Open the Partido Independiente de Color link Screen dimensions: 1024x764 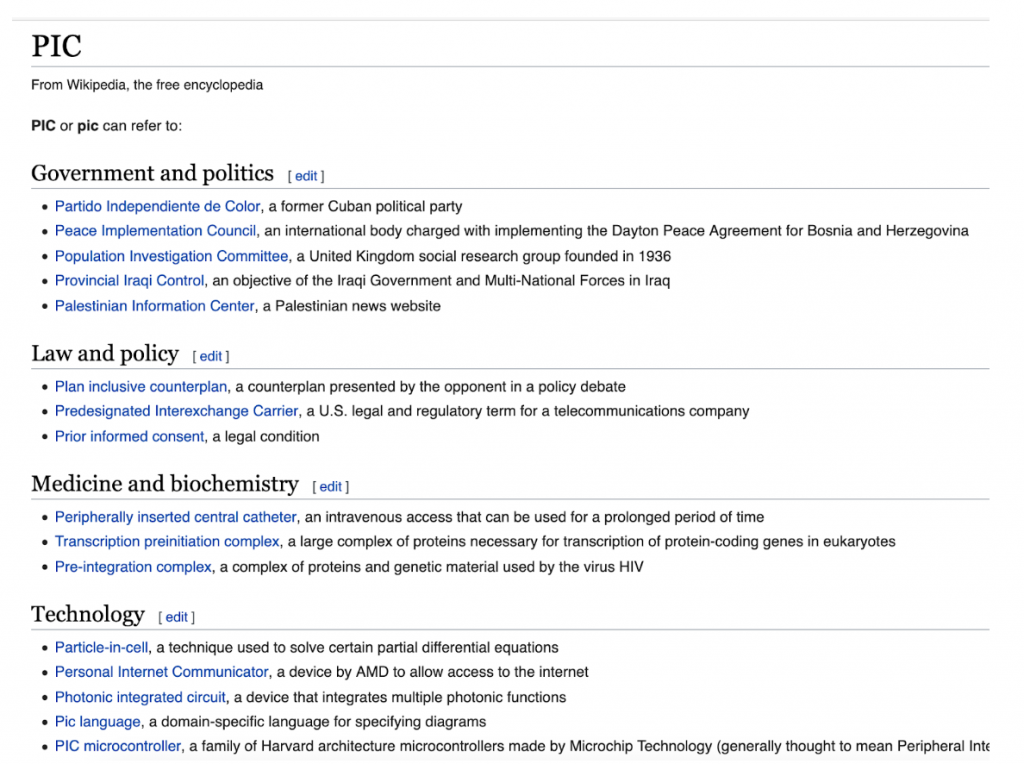point(157,207)
